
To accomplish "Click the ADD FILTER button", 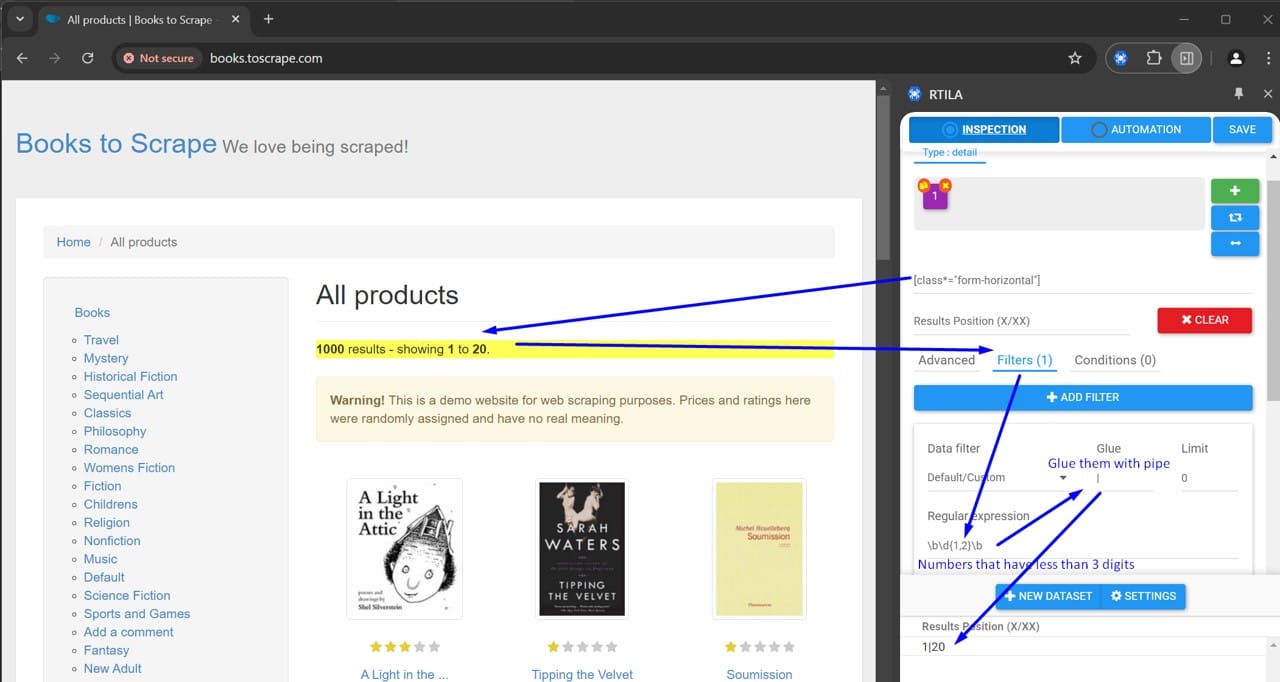I will (1083, 397).
